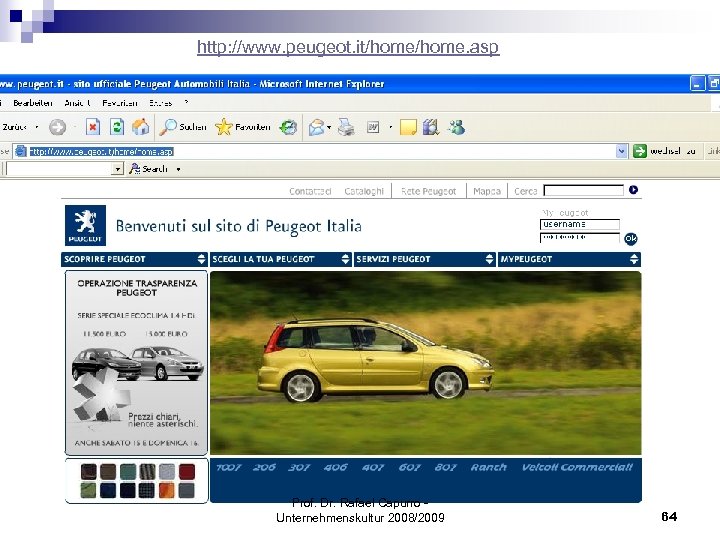Open the Bearbeiten menu
Viewport: 720px width, 540px height.
click(x=33, y=103)
